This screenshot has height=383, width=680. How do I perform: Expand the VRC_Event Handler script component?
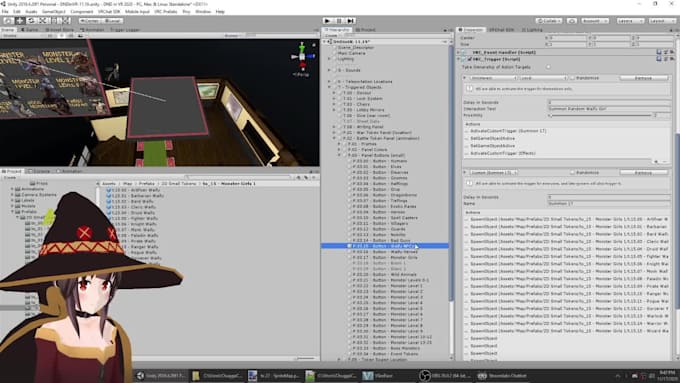tap(459, 52)
